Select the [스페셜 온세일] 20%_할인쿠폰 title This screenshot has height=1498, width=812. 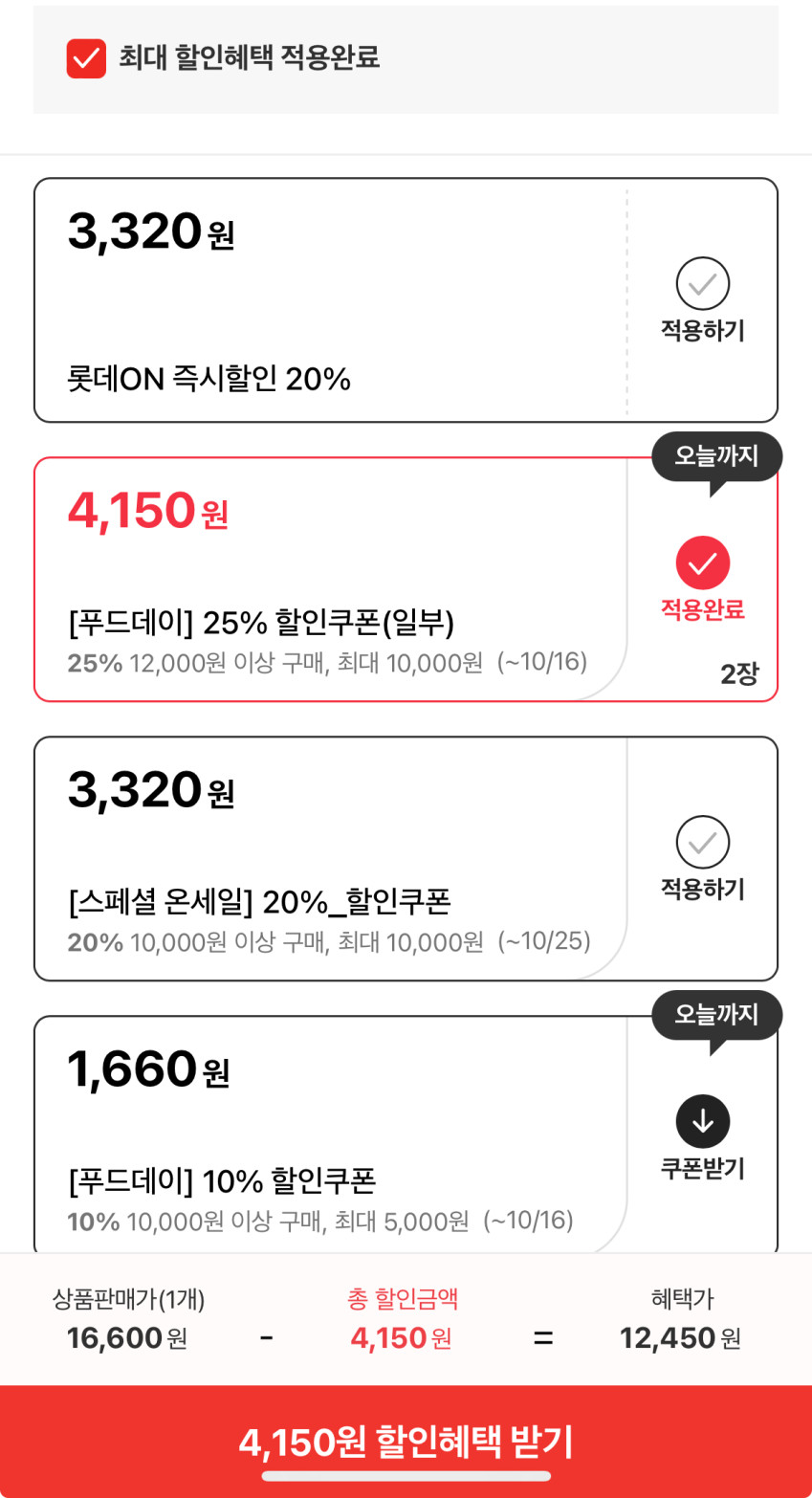click(259, 902)
